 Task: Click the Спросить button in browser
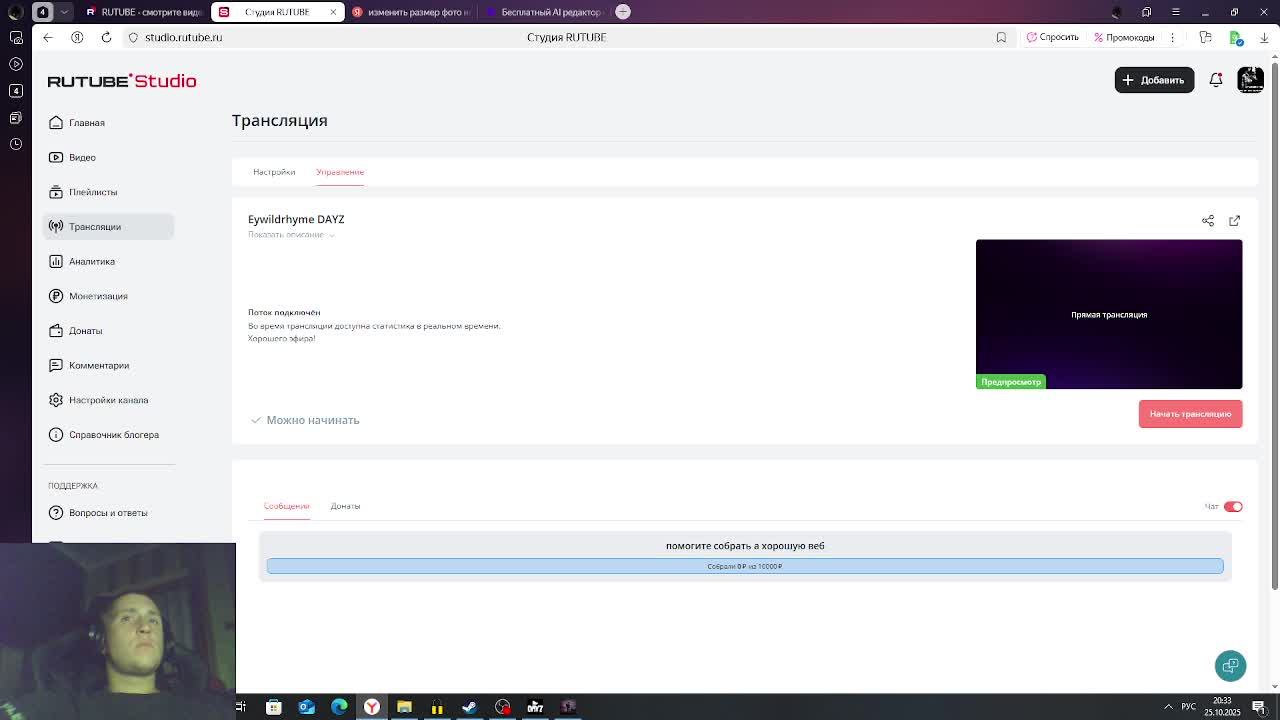click(x=1053, y=37)
